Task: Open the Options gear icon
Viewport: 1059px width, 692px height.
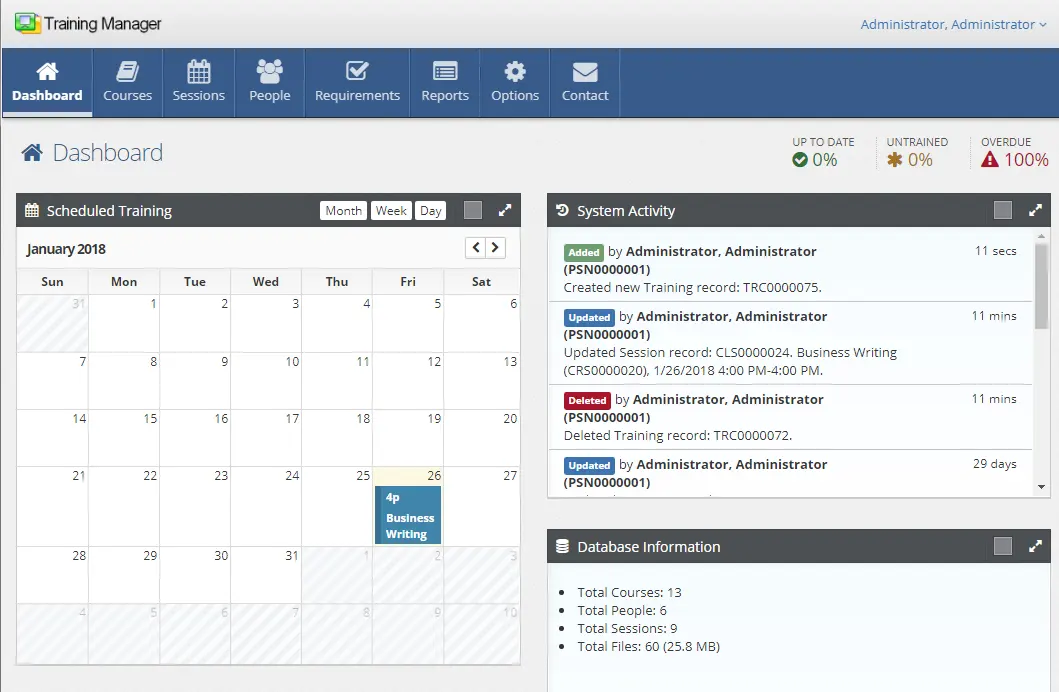Action: [514, 68]
